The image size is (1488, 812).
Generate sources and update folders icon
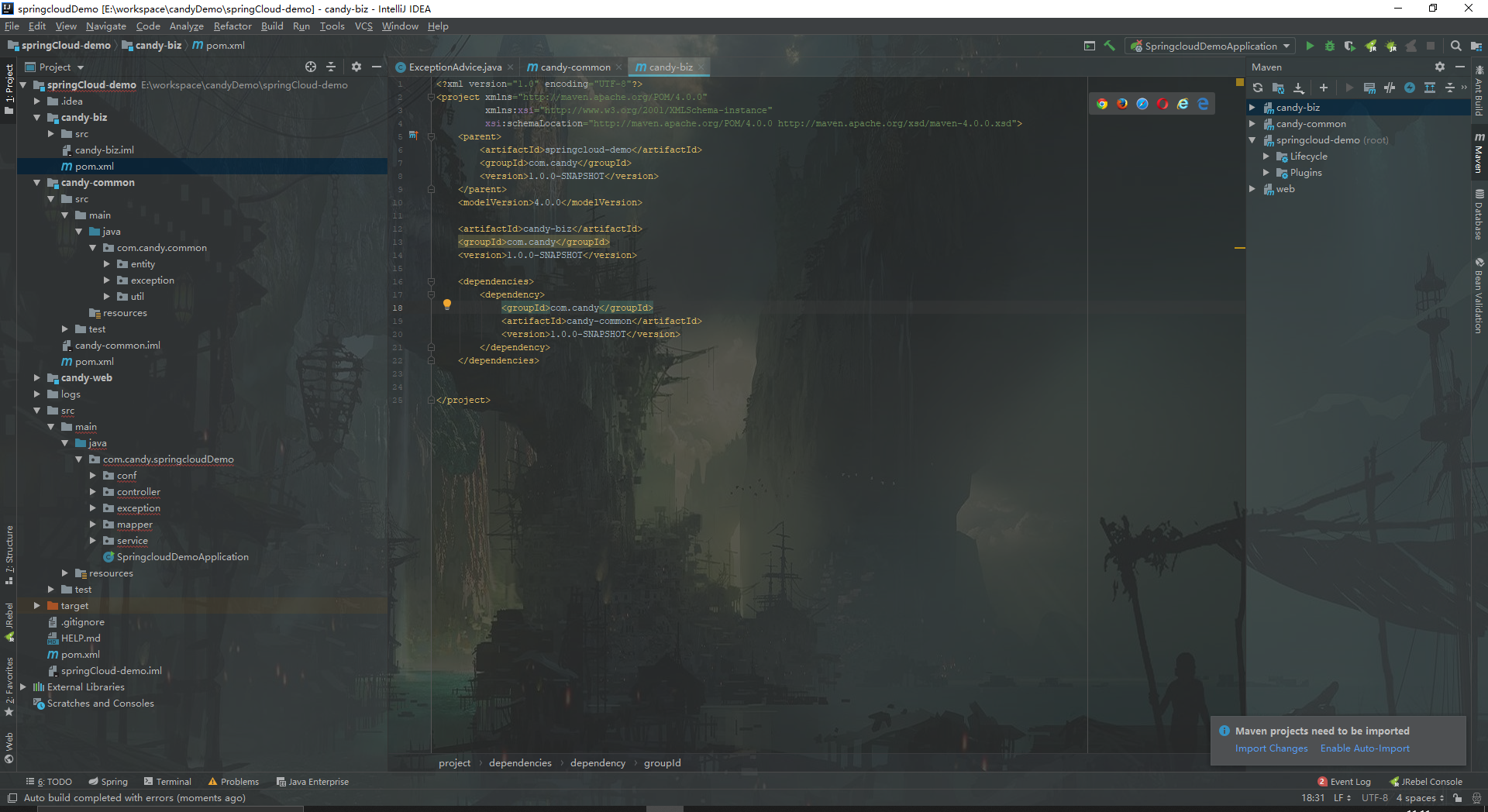coord(1279,88)
